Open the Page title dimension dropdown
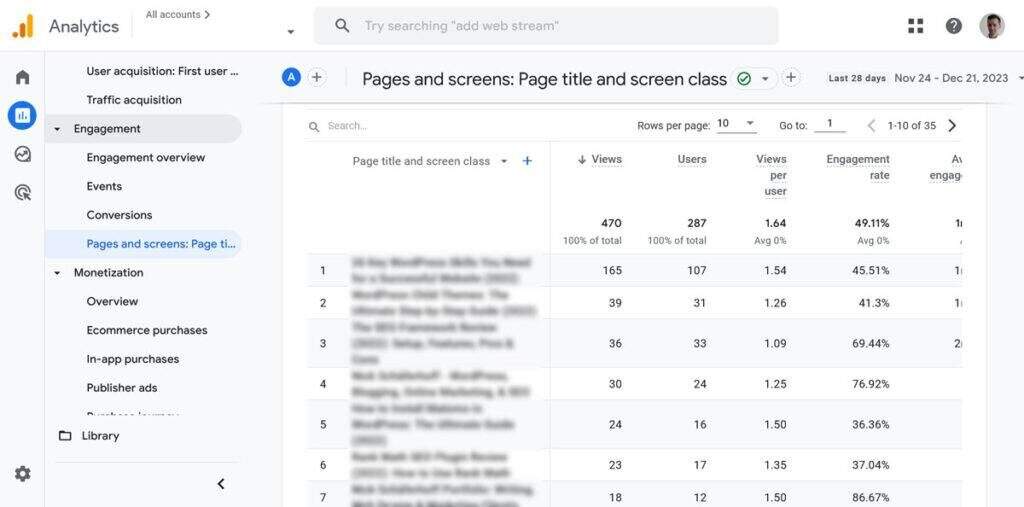Image resolution: width=1024 pixels, height=507 pixels. [x=504, y=161]
